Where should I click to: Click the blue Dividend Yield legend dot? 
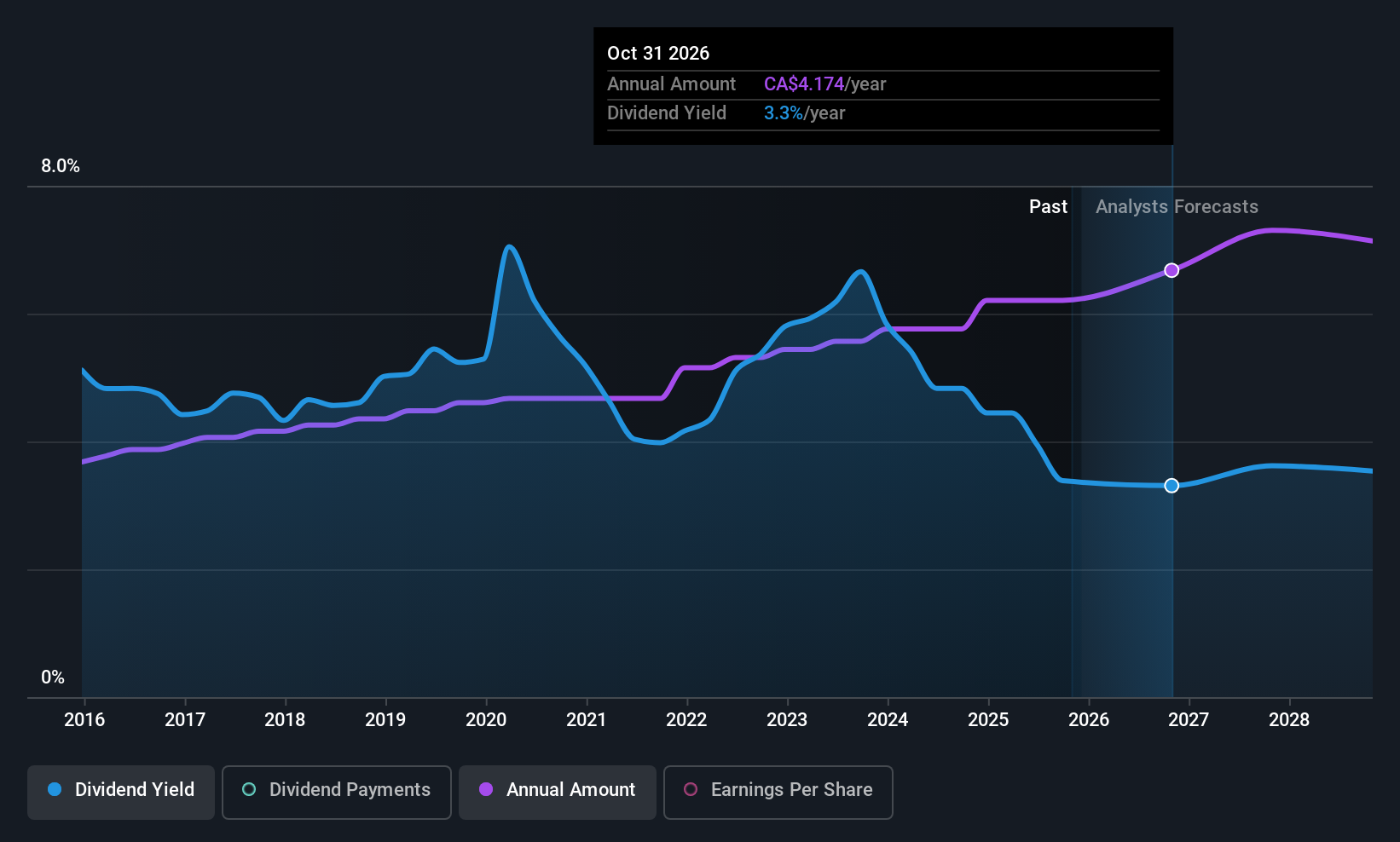55,789
